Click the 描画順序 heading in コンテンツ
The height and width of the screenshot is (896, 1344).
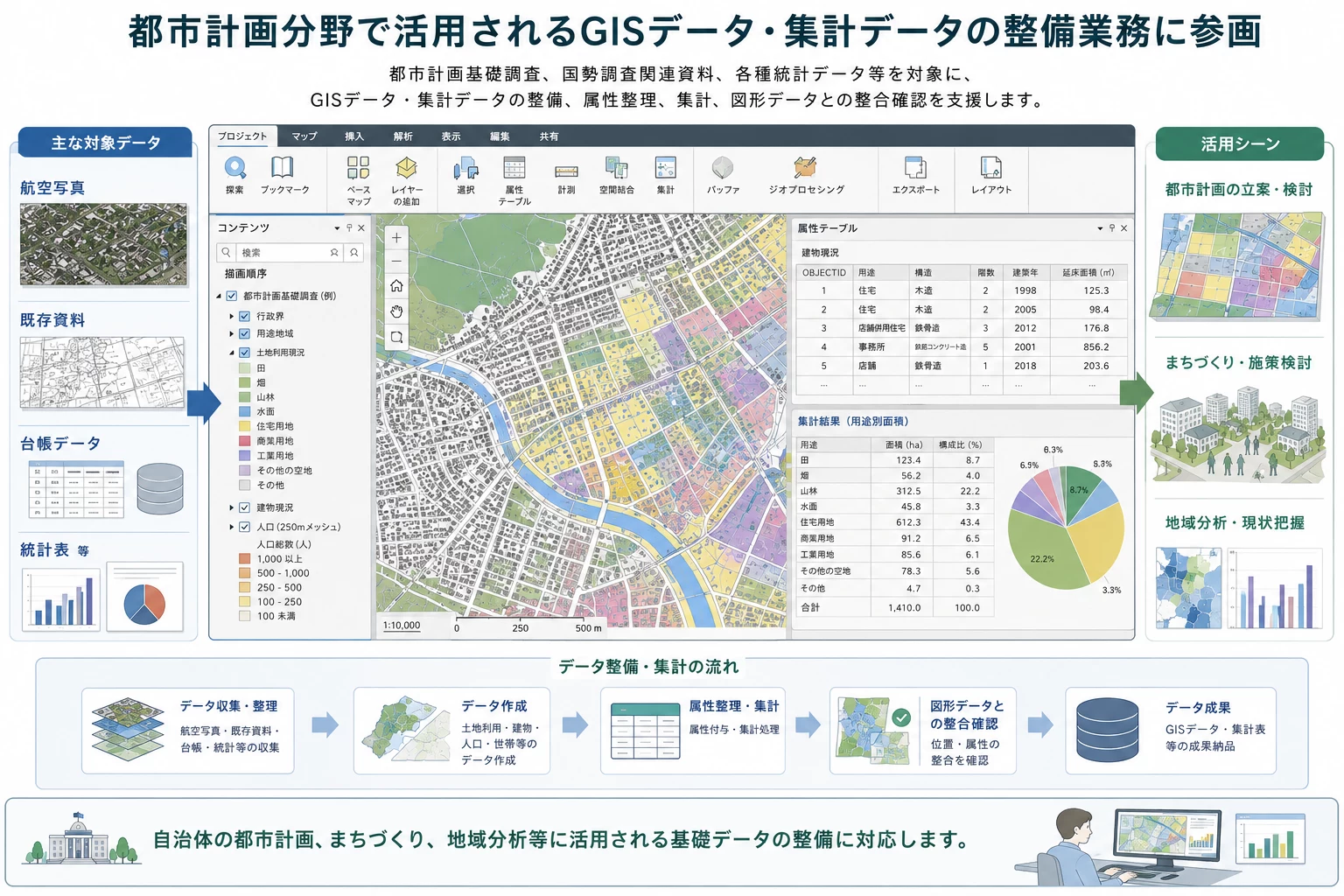(x=246, y=274)
